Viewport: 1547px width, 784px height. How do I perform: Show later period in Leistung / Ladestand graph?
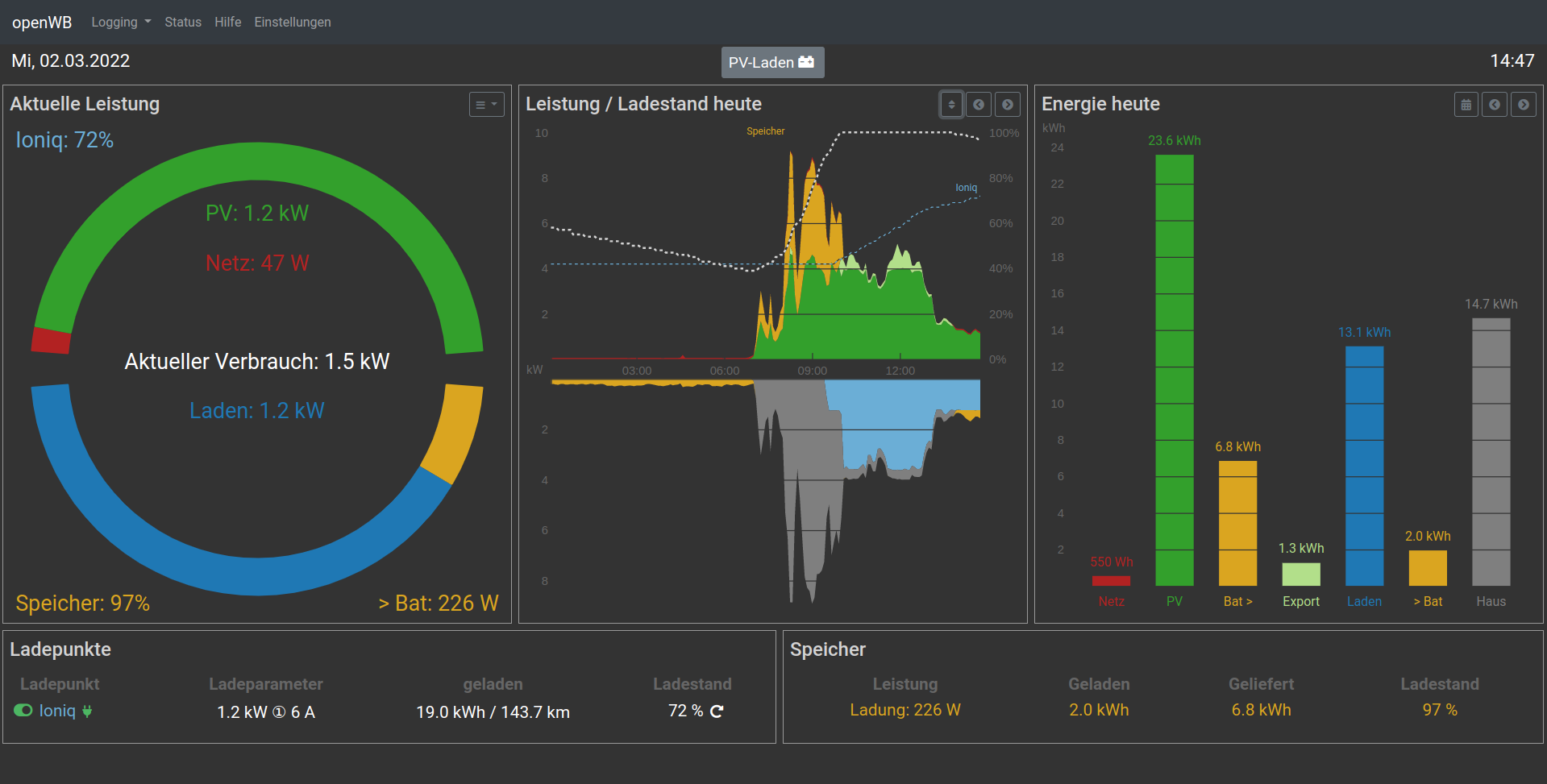(x=1007, y=105)
